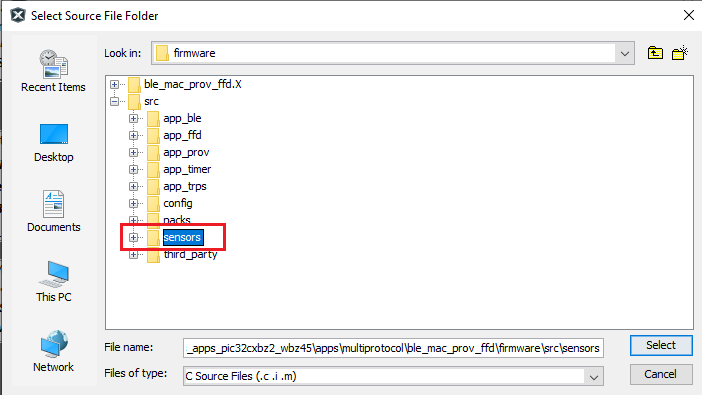Expand the sensors folder
This screenshot has height=395, width=702.
point(133,237)
